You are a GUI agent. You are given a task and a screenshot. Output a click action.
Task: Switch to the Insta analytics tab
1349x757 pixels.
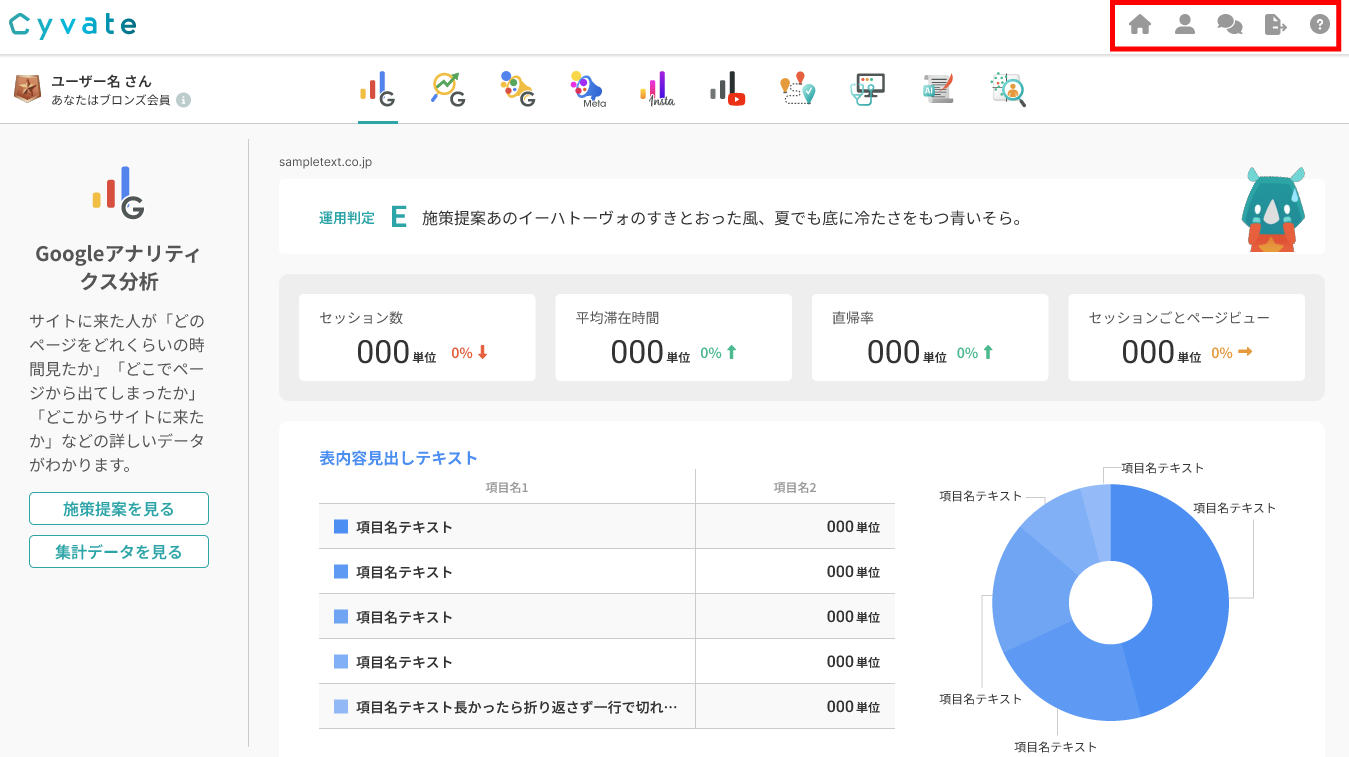click(x=657, y=89)
